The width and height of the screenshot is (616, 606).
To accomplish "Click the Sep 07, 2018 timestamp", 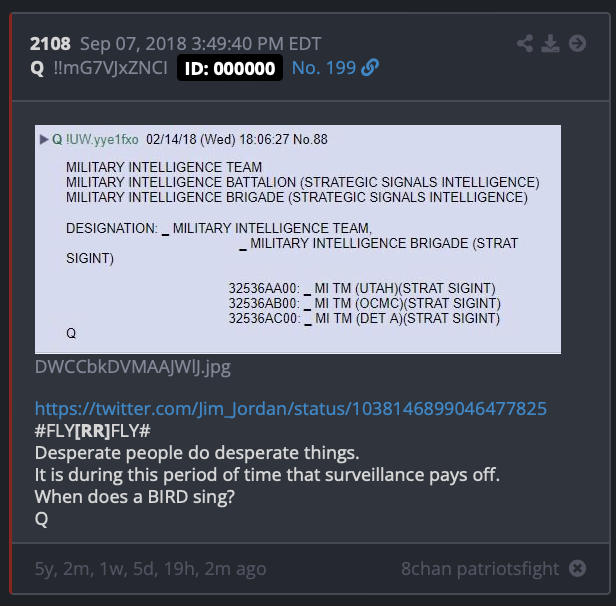I will (x=201, y=44).
